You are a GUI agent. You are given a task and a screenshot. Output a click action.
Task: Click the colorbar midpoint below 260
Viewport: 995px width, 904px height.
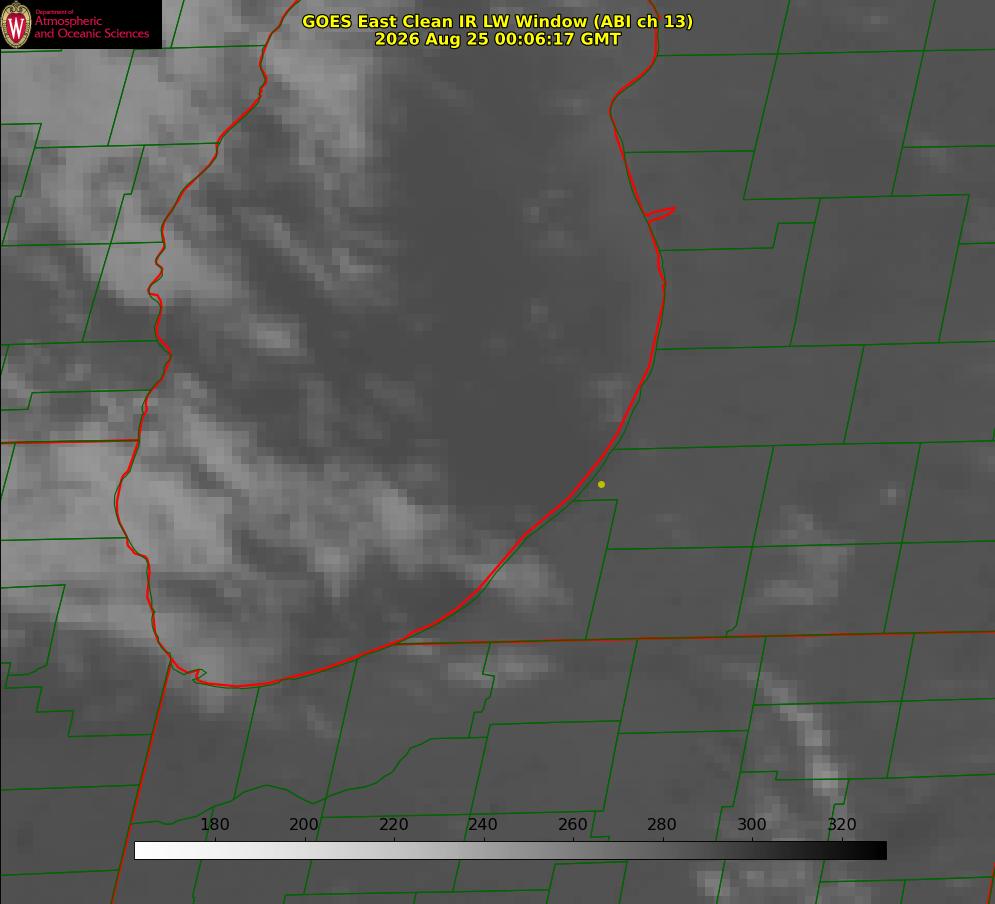(573, 851)
